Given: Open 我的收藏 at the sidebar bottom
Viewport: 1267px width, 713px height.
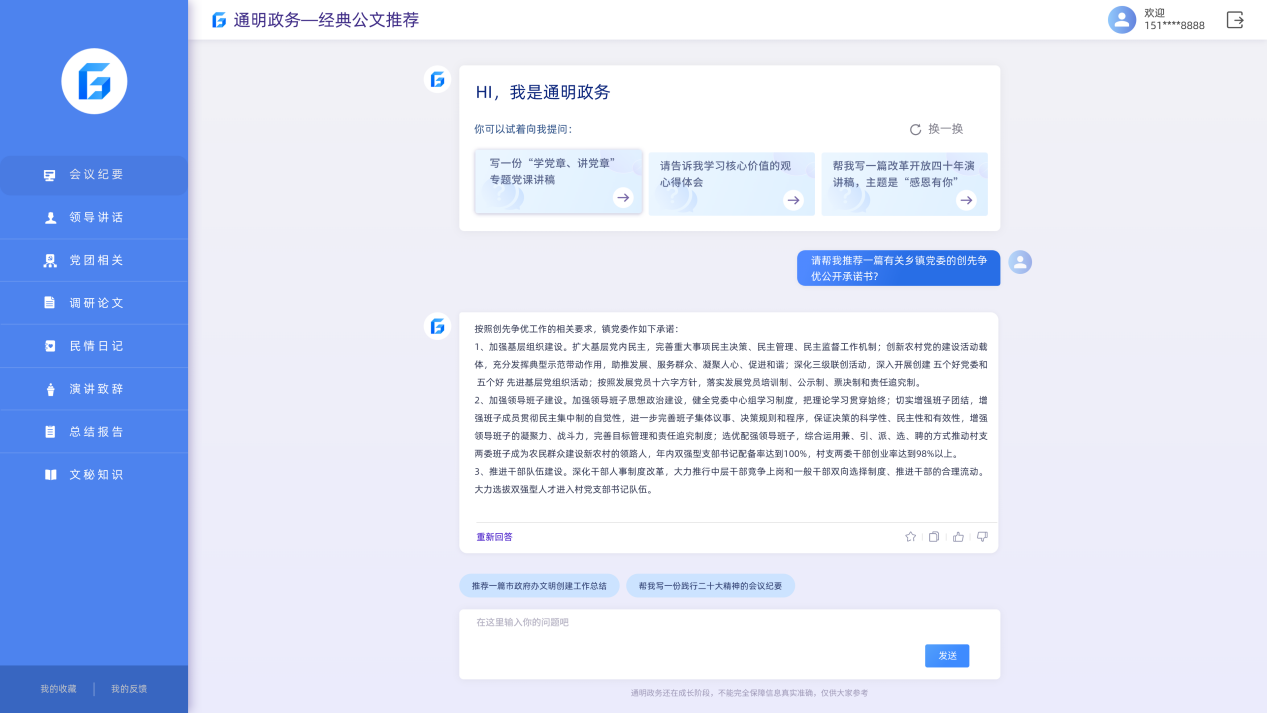Looking at the screenshot, I should click(58, 689).
